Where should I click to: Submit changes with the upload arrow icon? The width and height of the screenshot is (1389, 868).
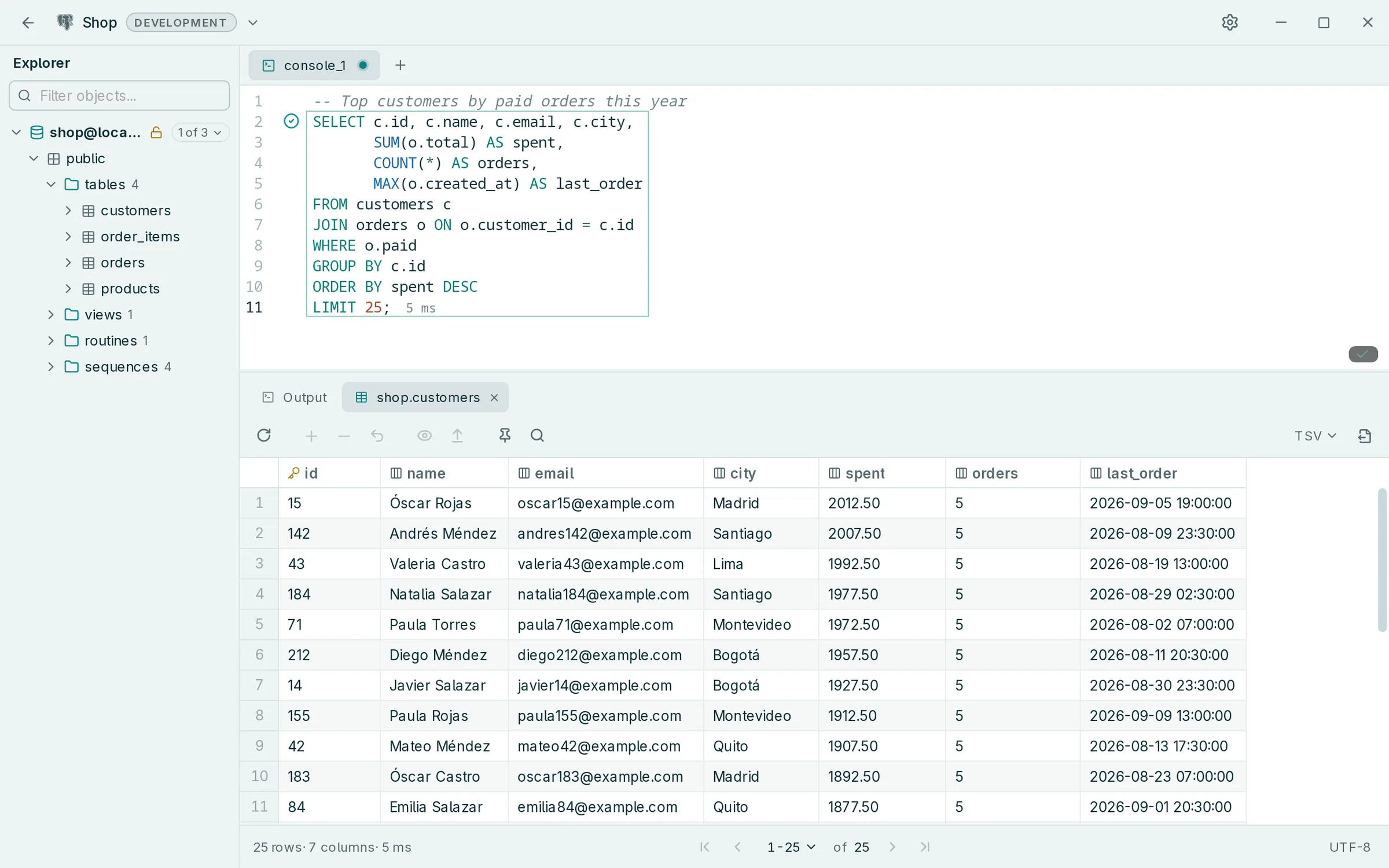(457, 436)
